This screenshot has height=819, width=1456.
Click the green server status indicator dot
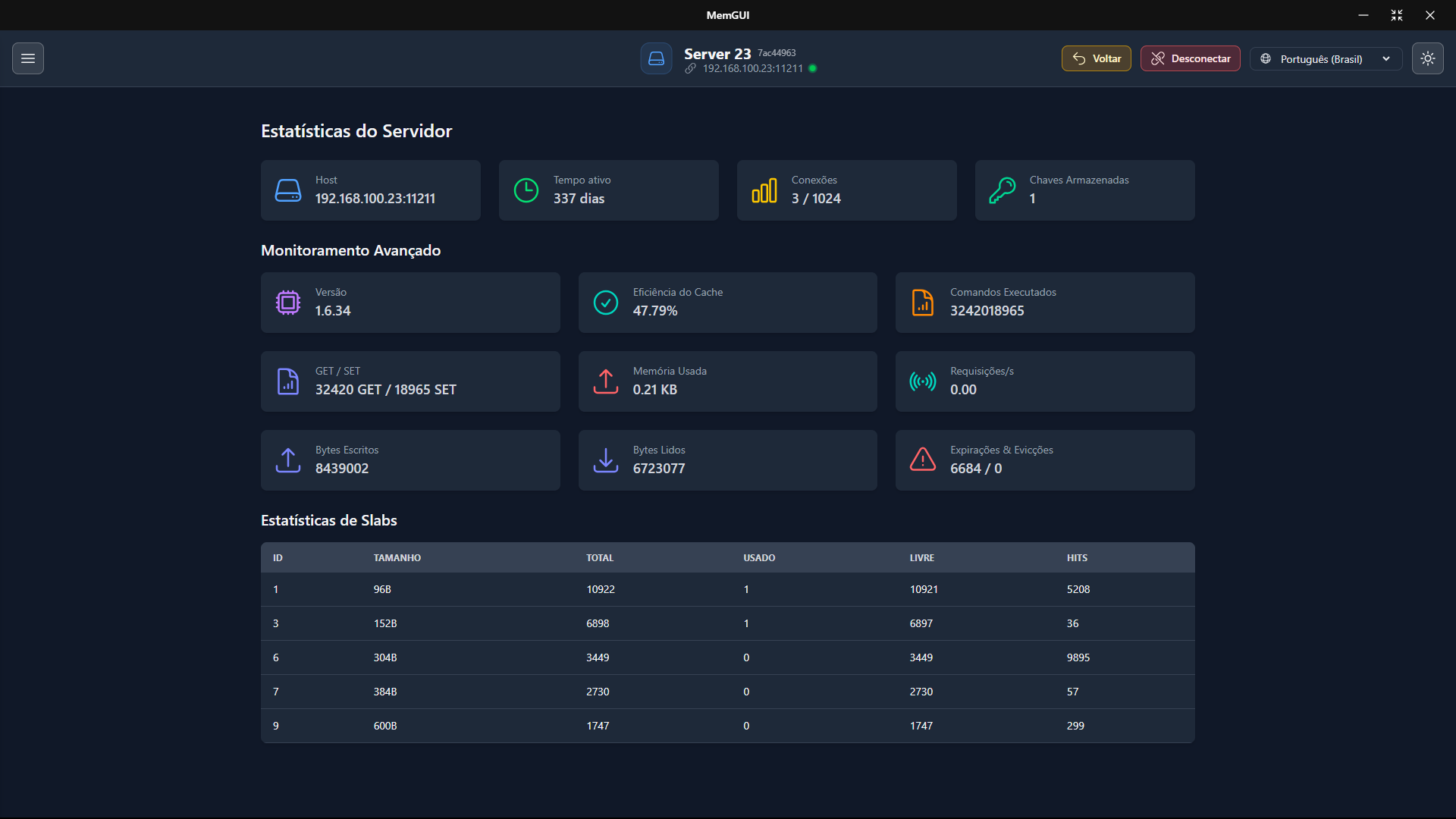(813, 68)
